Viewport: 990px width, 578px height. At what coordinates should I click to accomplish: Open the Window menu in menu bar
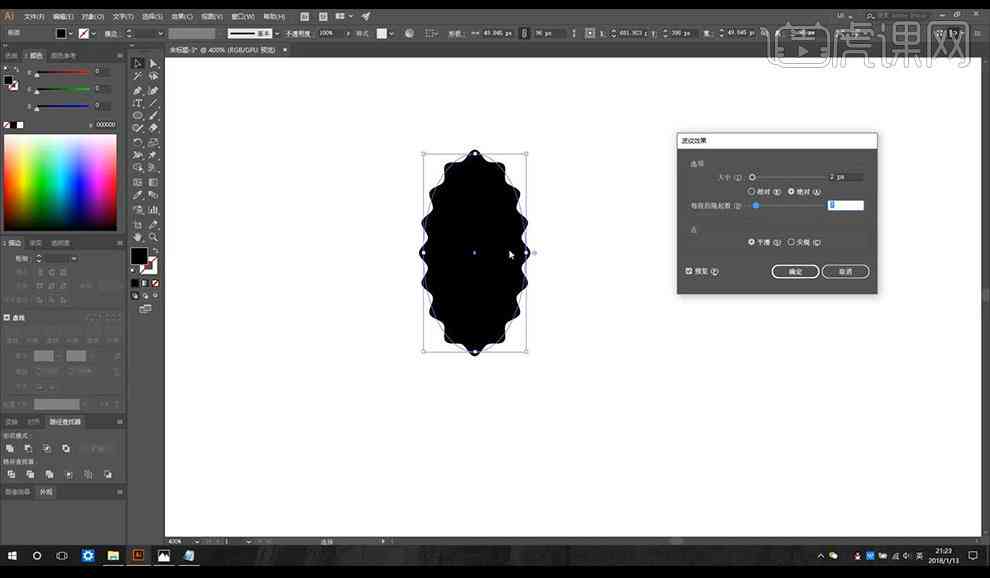(x=243, y=16)
